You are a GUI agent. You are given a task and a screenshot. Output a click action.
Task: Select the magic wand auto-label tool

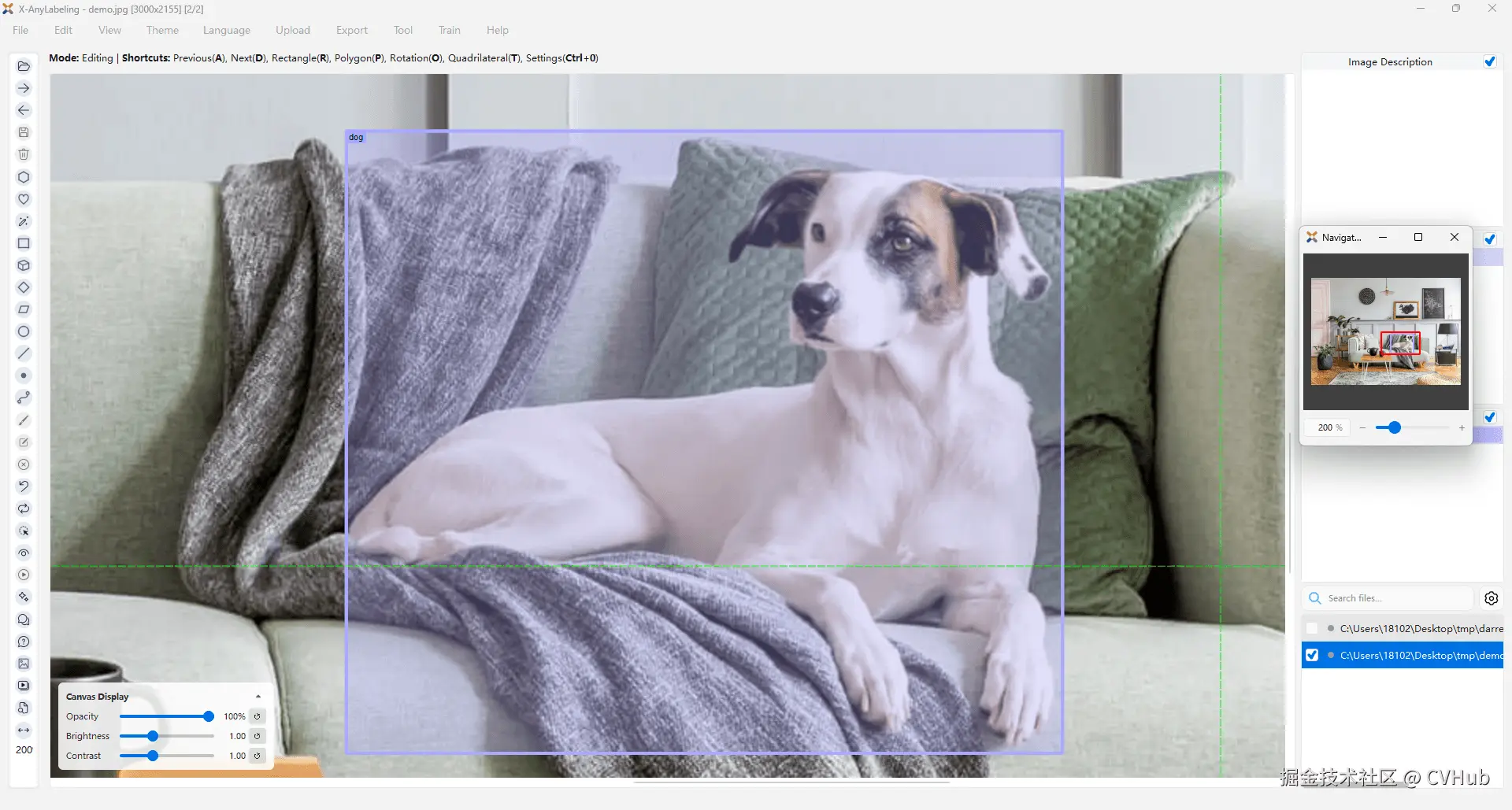[x=24, y=221]
